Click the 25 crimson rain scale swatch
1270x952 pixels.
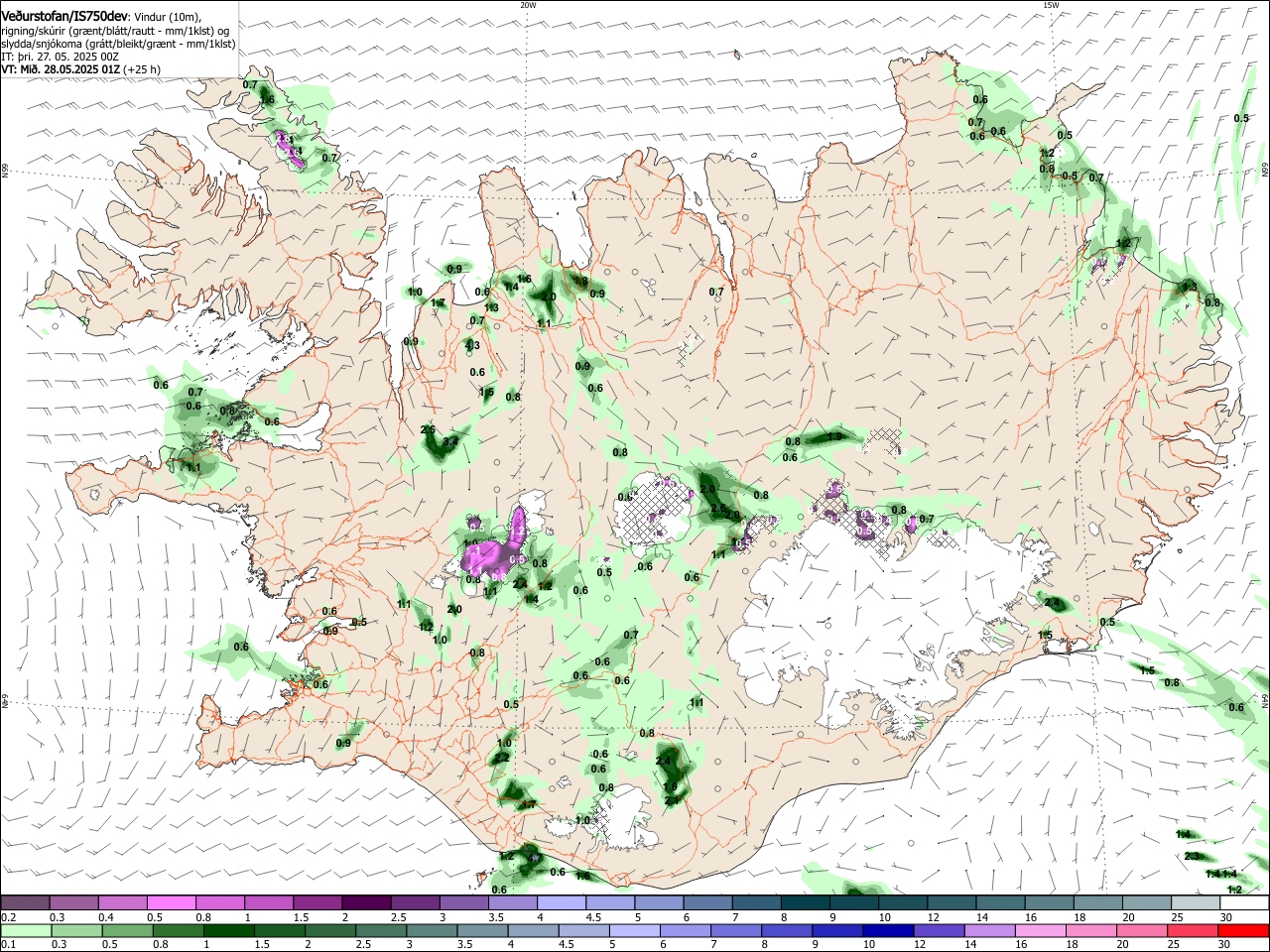click(x=1192, y=932)
